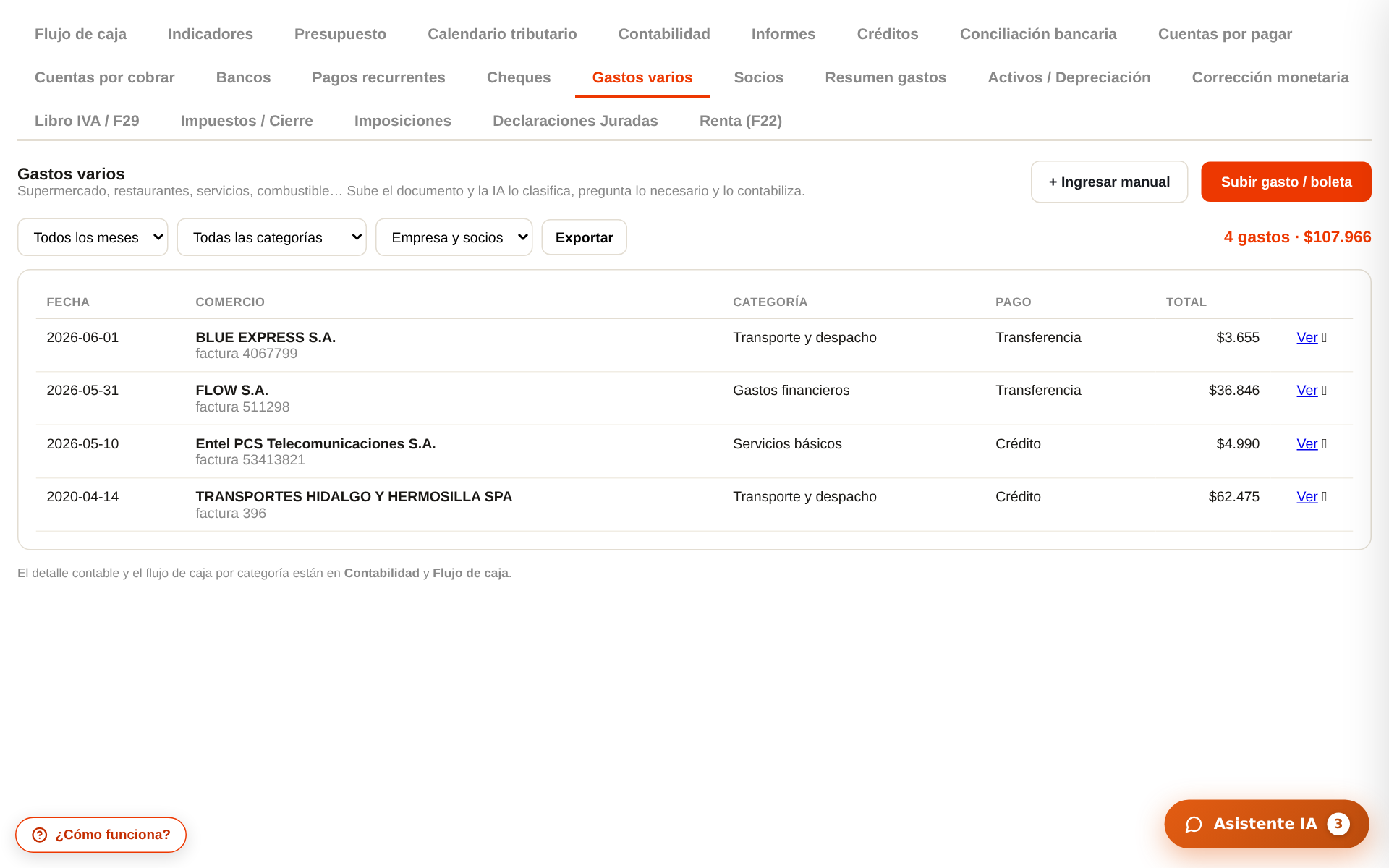The image size is (1389, 868).
Task: Click the small icon beside Ver in TRANSPORTES HIDALGO row
Action: point(1324,497)
